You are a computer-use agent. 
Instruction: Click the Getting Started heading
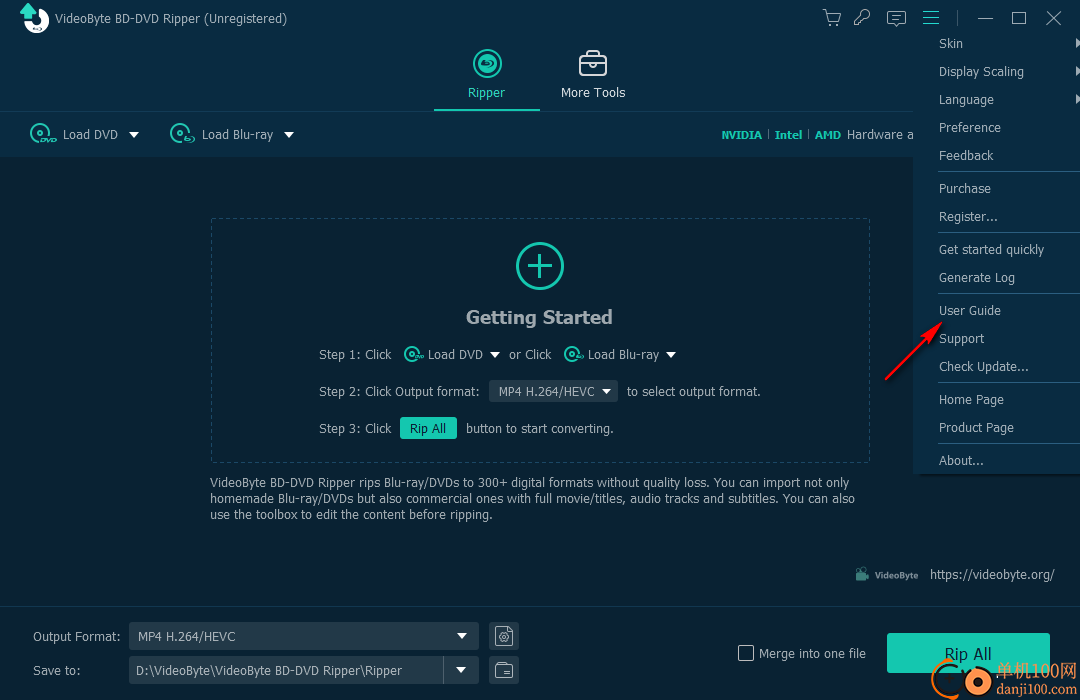point(539,318)
